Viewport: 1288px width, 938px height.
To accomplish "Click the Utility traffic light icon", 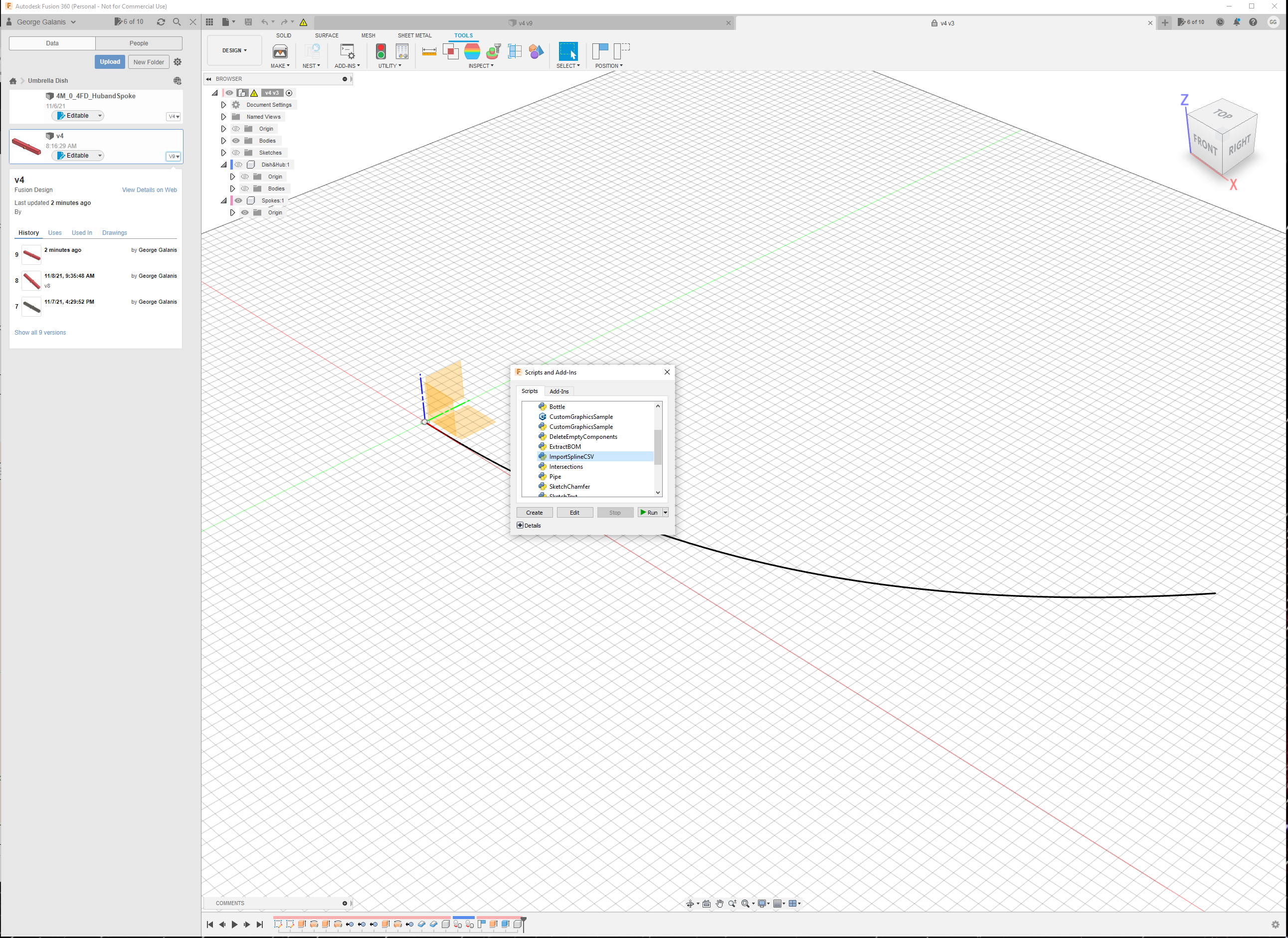I will 381,52.
